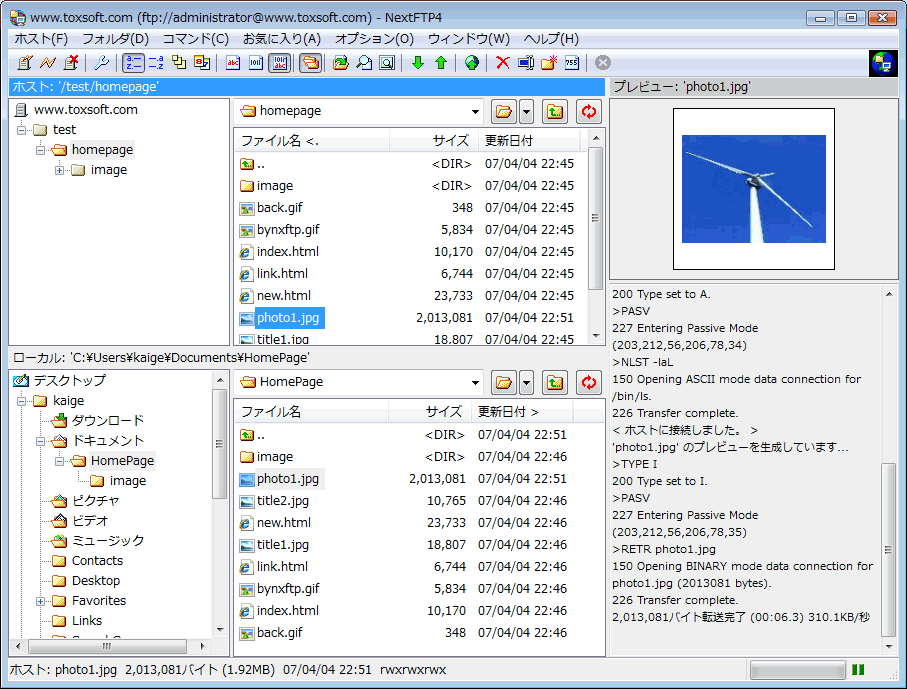Screen dimensions: 907x689
Task: Click the preview viewer icon
Action: pyautogui.click(x=387, y=62)
